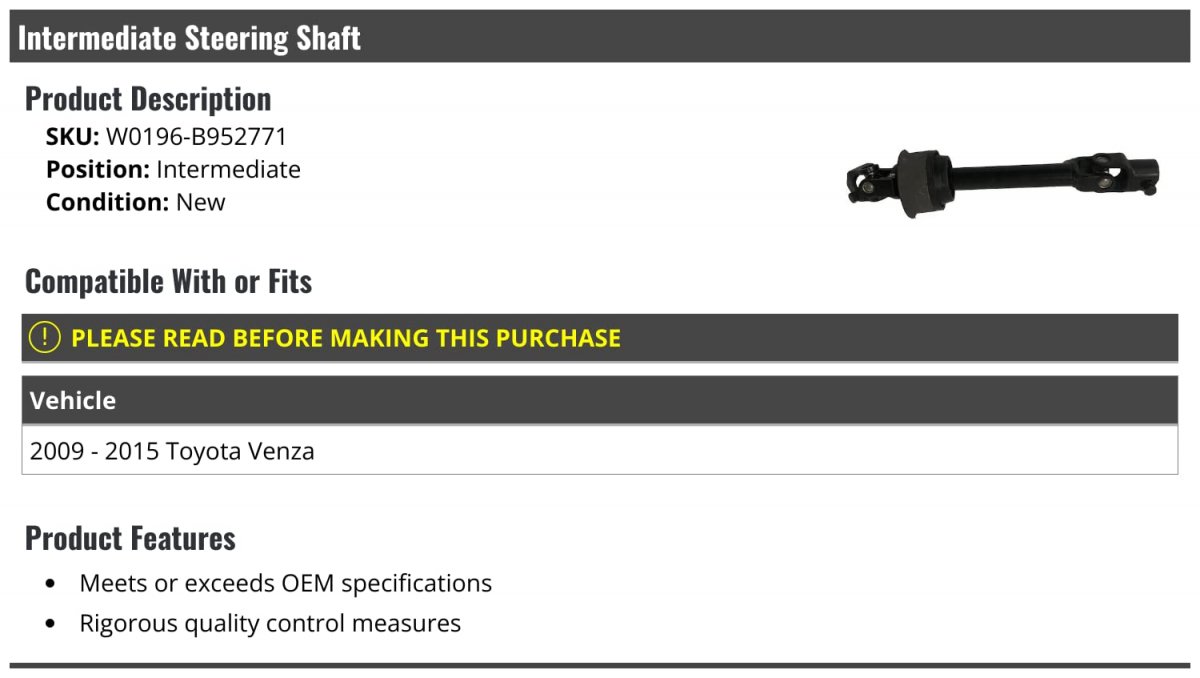Select the Intermediate Steering Shaft title bar
Screen dimensions: 1200x678
pos(600,37)
